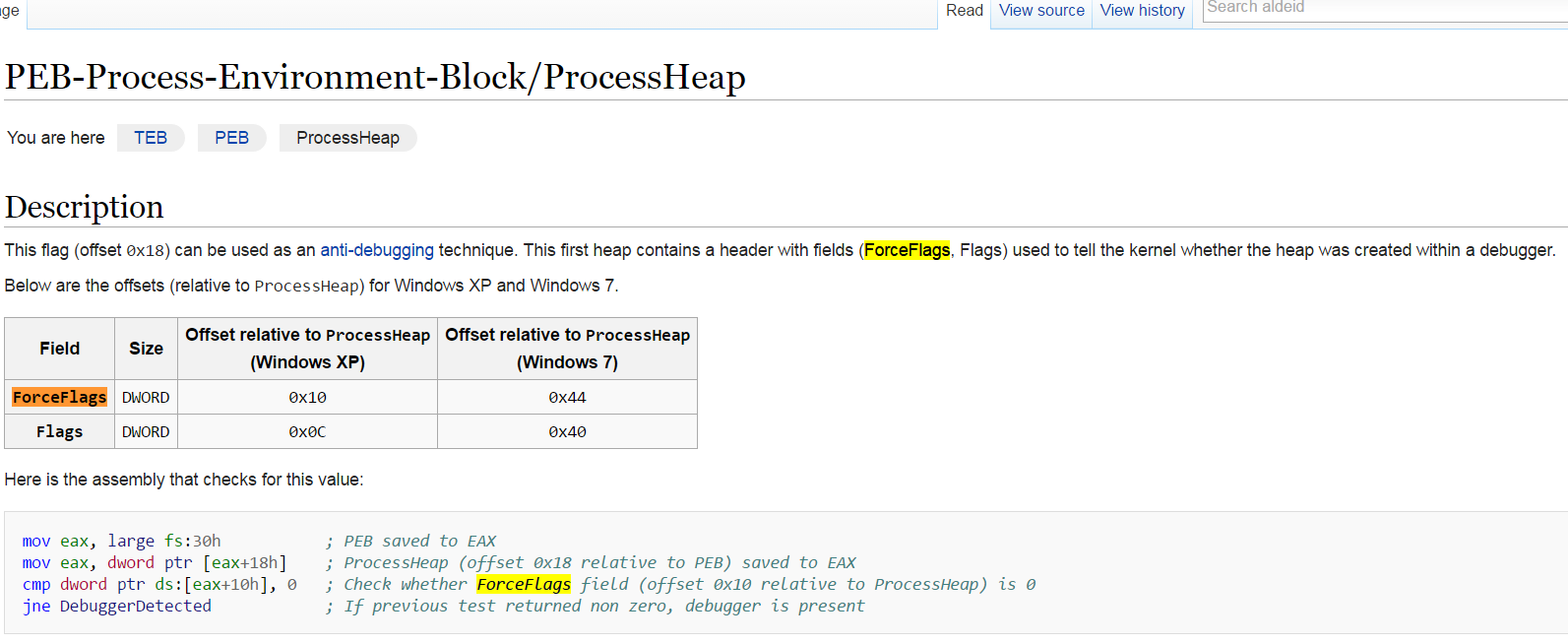
Task: Navigate to the PEB breadcrumb link
Action: (231, 138)
